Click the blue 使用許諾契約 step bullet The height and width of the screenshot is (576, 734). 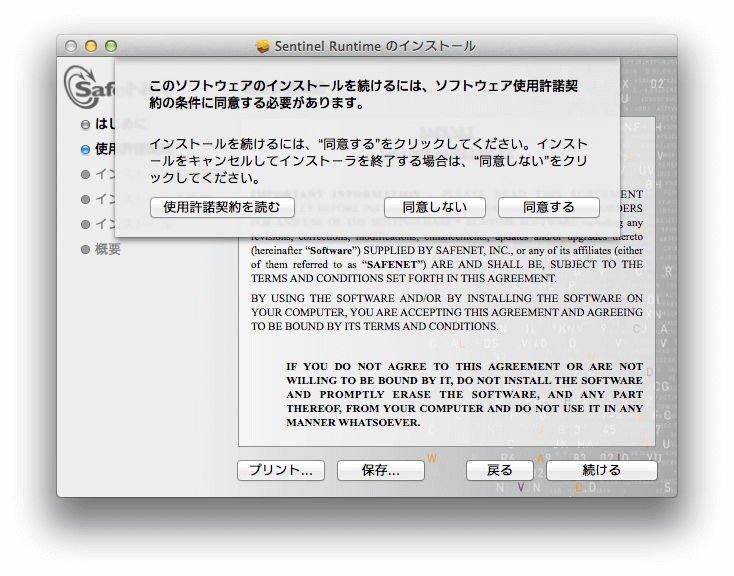click(85, 149)
